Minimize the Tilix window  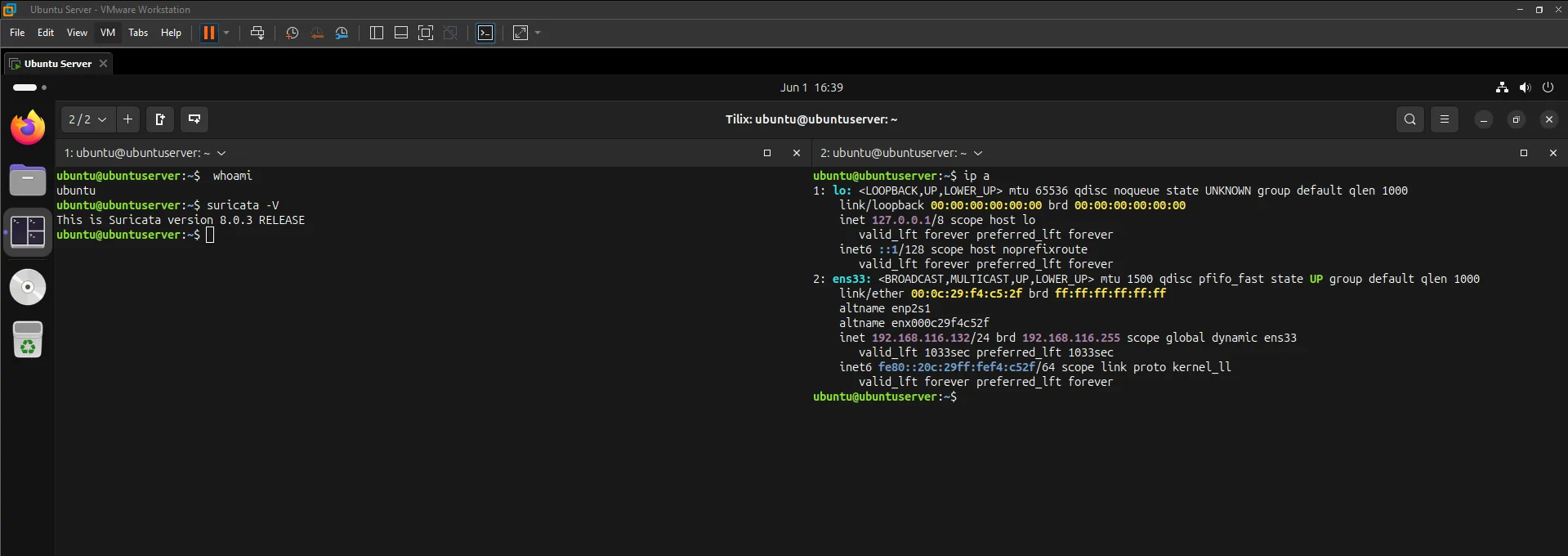(x=1483, y=119)
